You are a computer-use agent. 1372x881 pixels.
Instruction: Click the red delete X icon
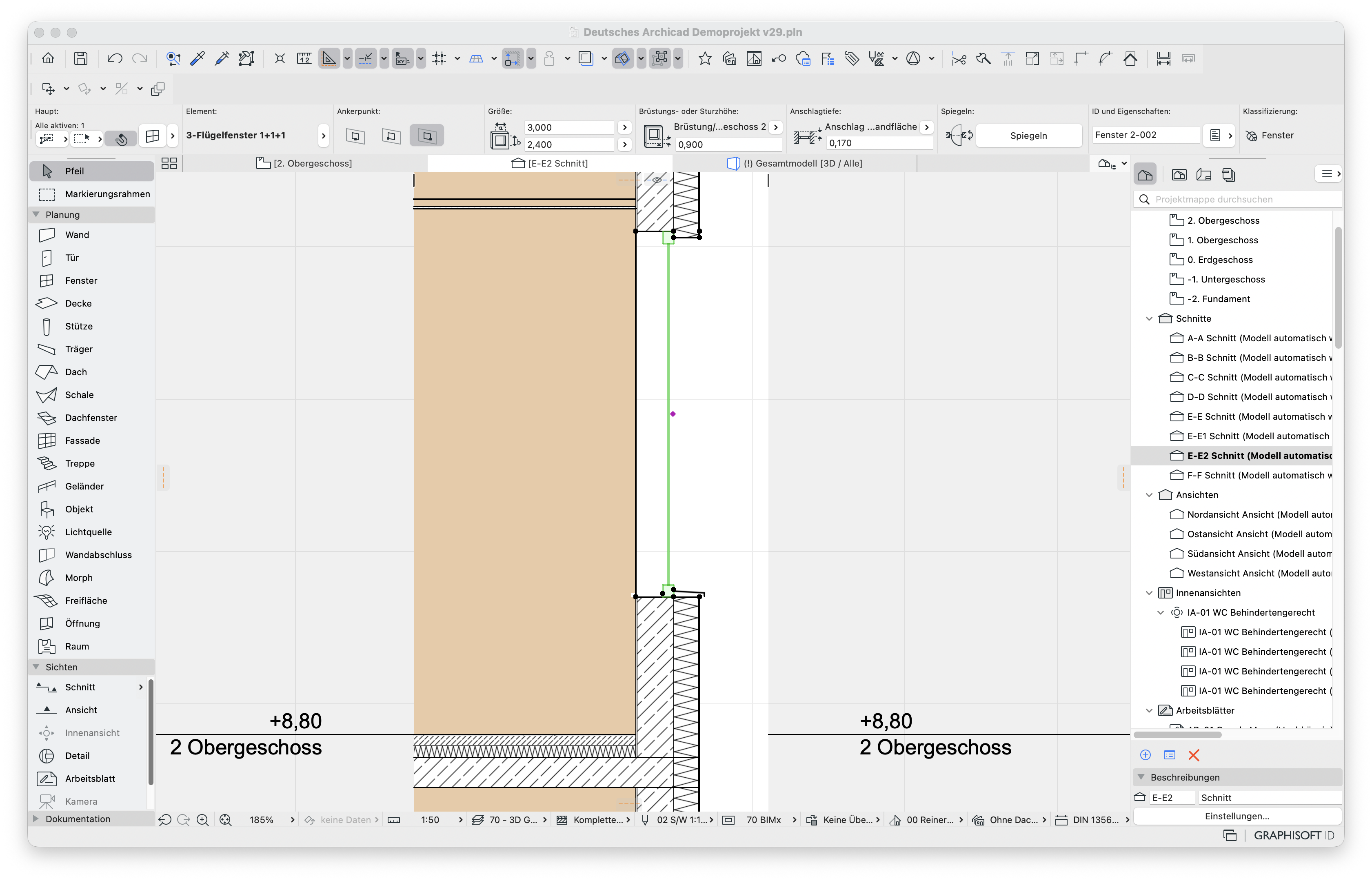pyautogui.click(x=1194, y=755)
